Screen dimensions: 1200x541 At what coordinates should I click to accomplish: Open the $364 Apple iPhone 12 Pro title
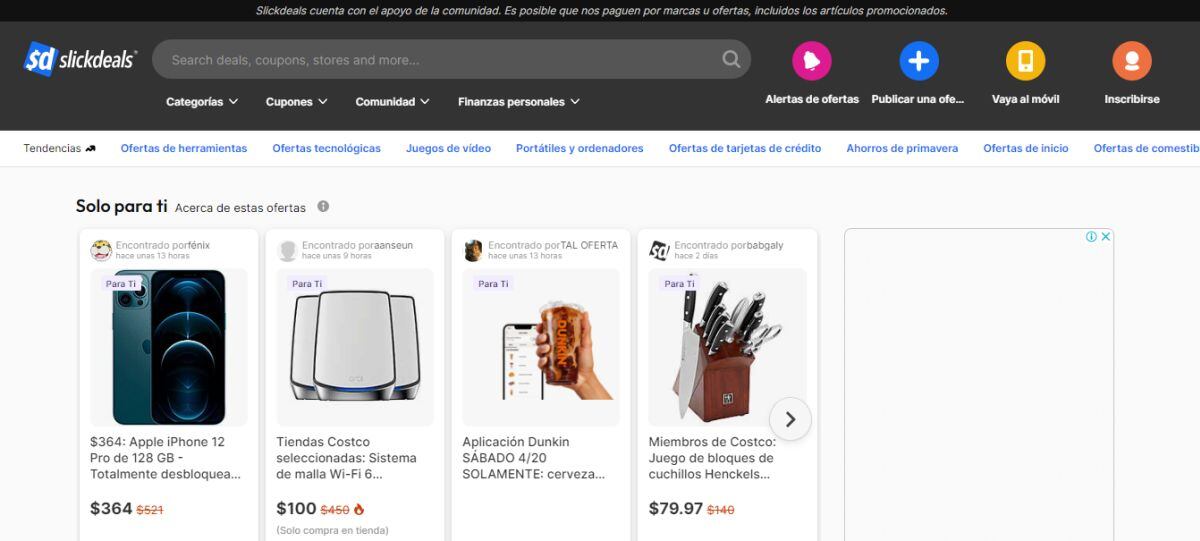coord(166,458)
